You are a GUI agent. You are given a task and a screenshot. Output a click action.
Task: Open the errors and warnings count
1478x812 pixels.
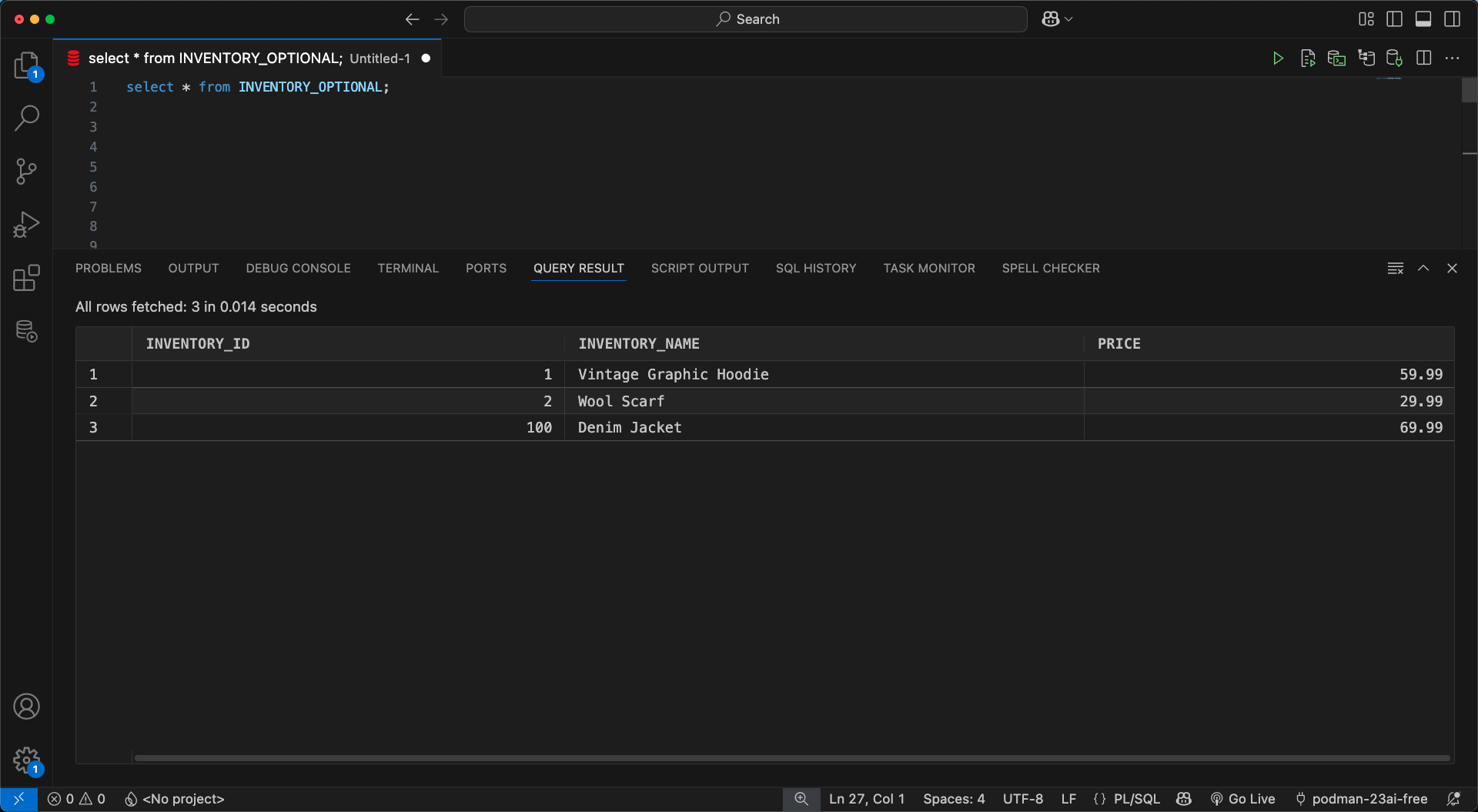pyautogui.click(x=76, y=799)
